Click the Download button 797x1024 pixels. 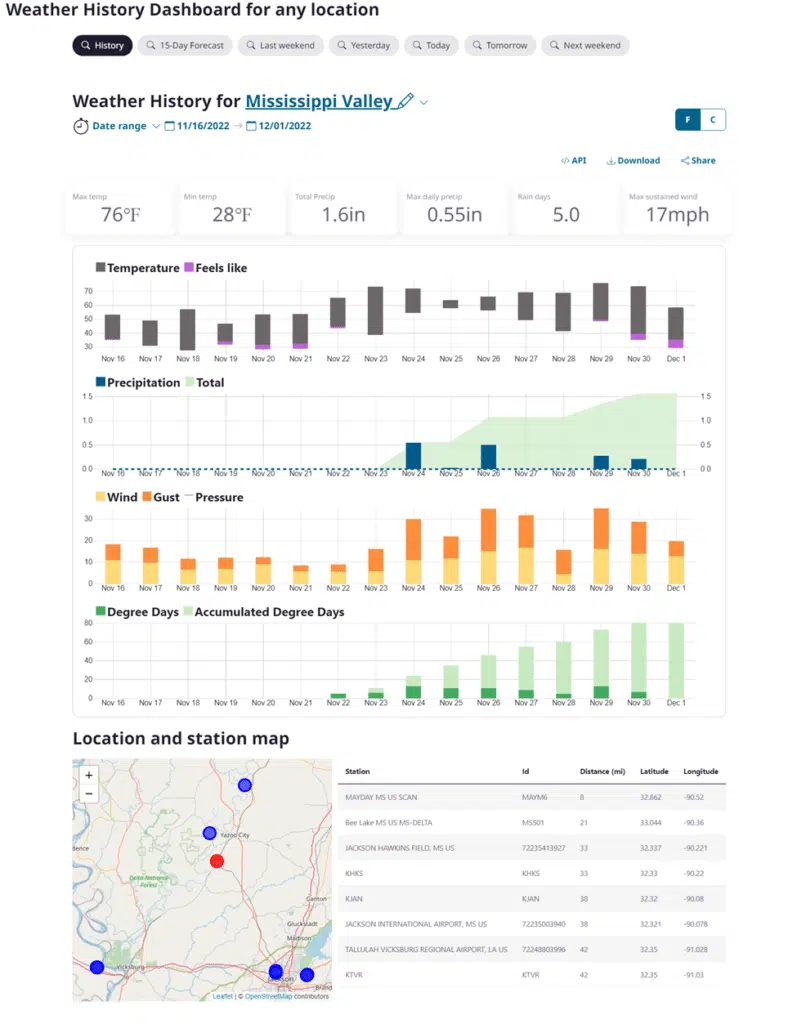633,160
